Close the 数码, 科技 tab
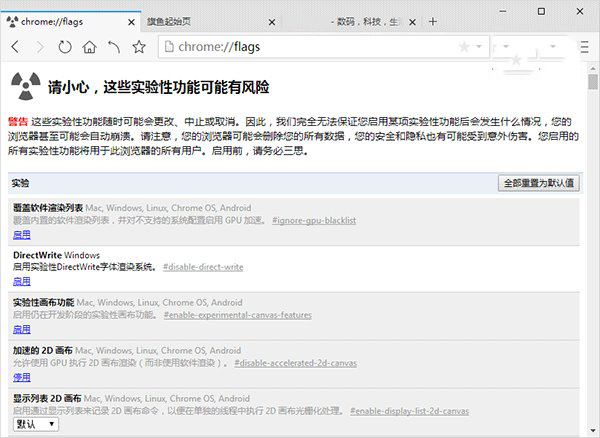 click(412, 22)
